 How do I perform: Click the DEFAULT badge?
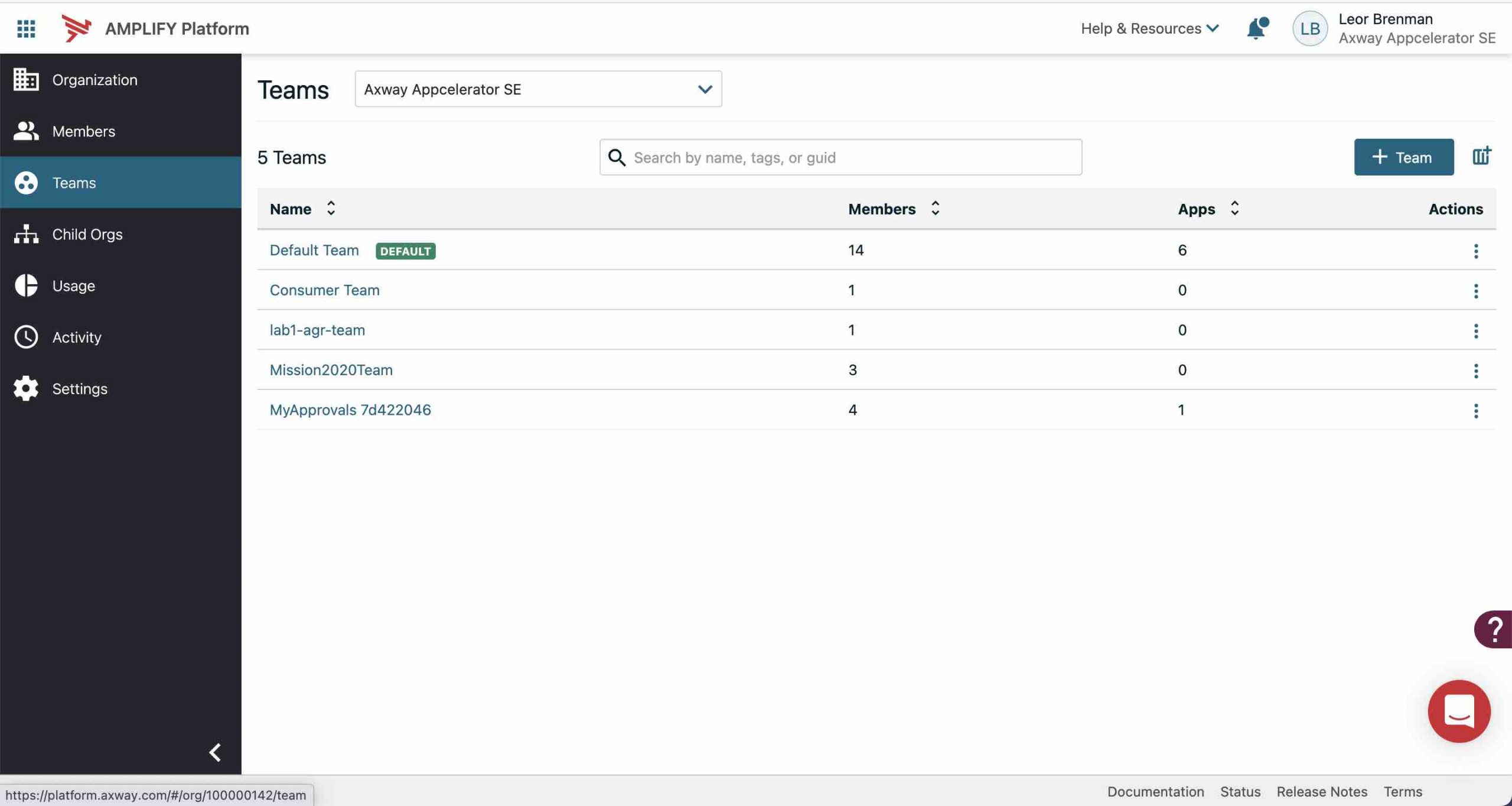pyautogui.click(x=405, y=251)
